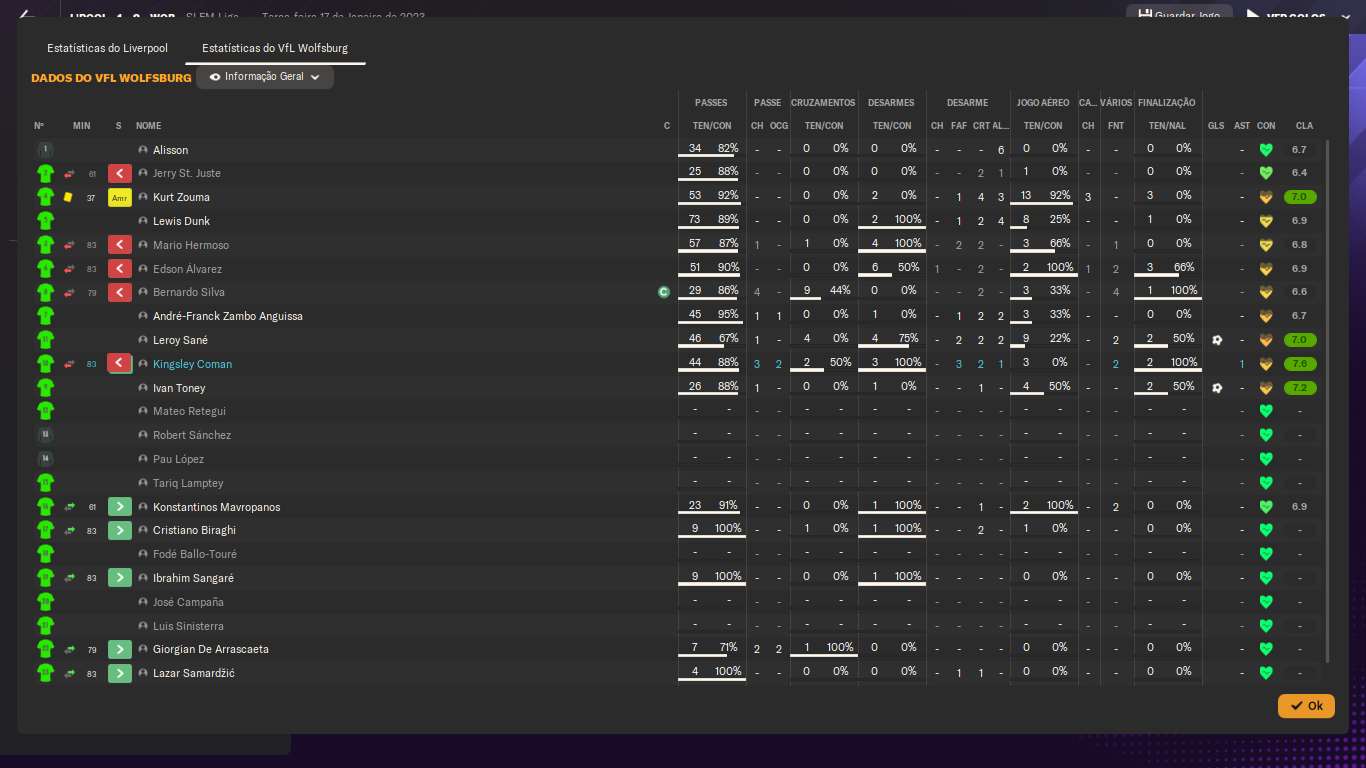Sort by the GLS goals column header

(x=1216, y=126)
